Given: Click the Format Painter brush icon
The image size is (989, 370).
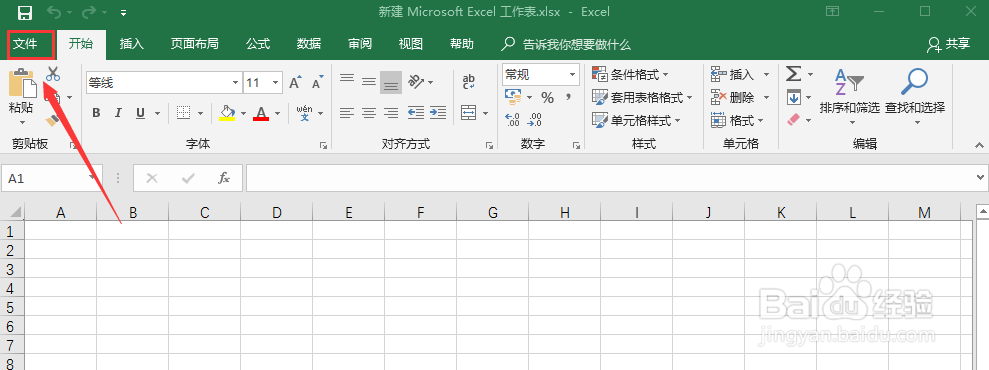Looking at the screenshot, I should [53, 120].
